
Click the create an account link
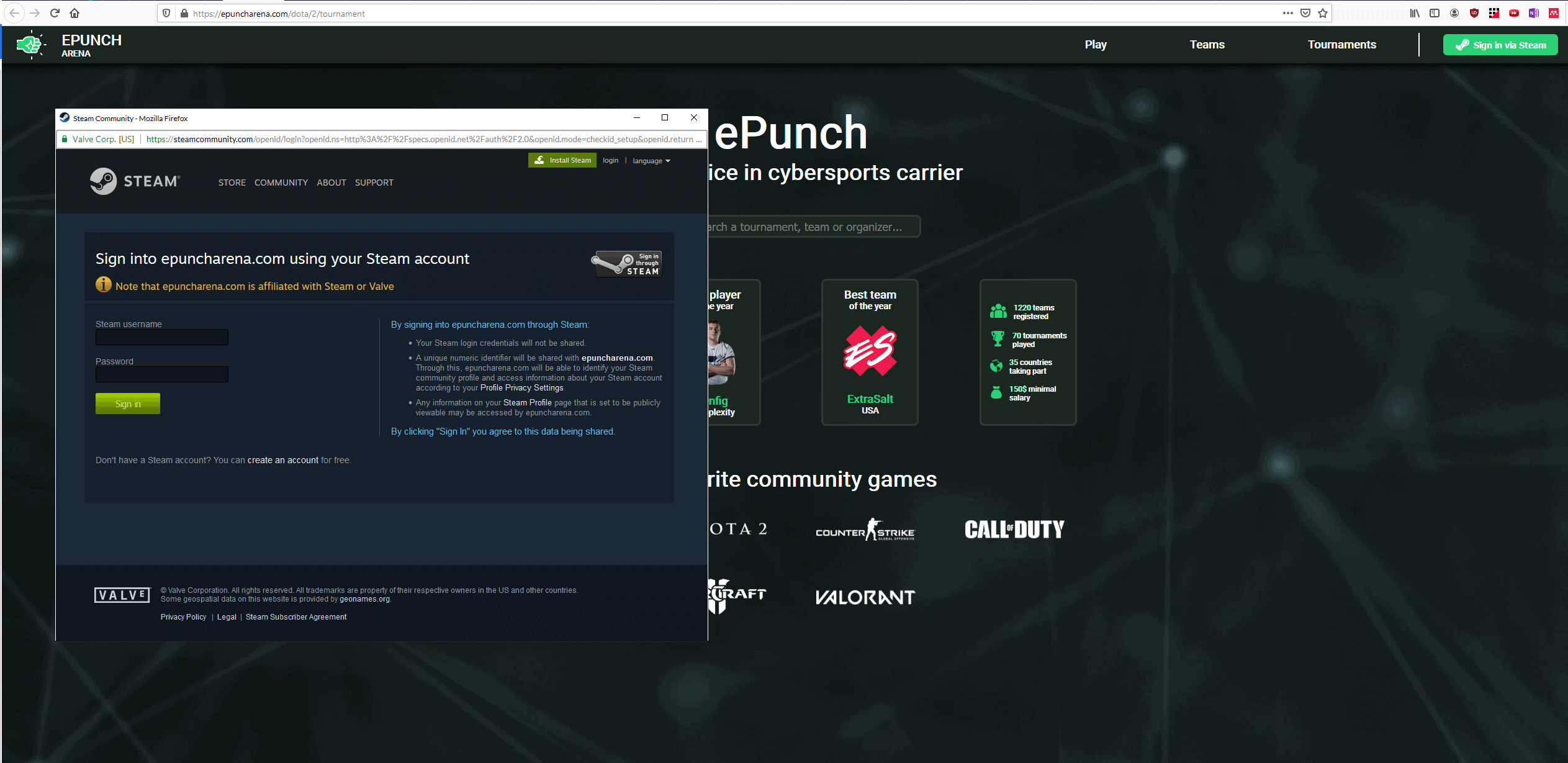(283, 460)
